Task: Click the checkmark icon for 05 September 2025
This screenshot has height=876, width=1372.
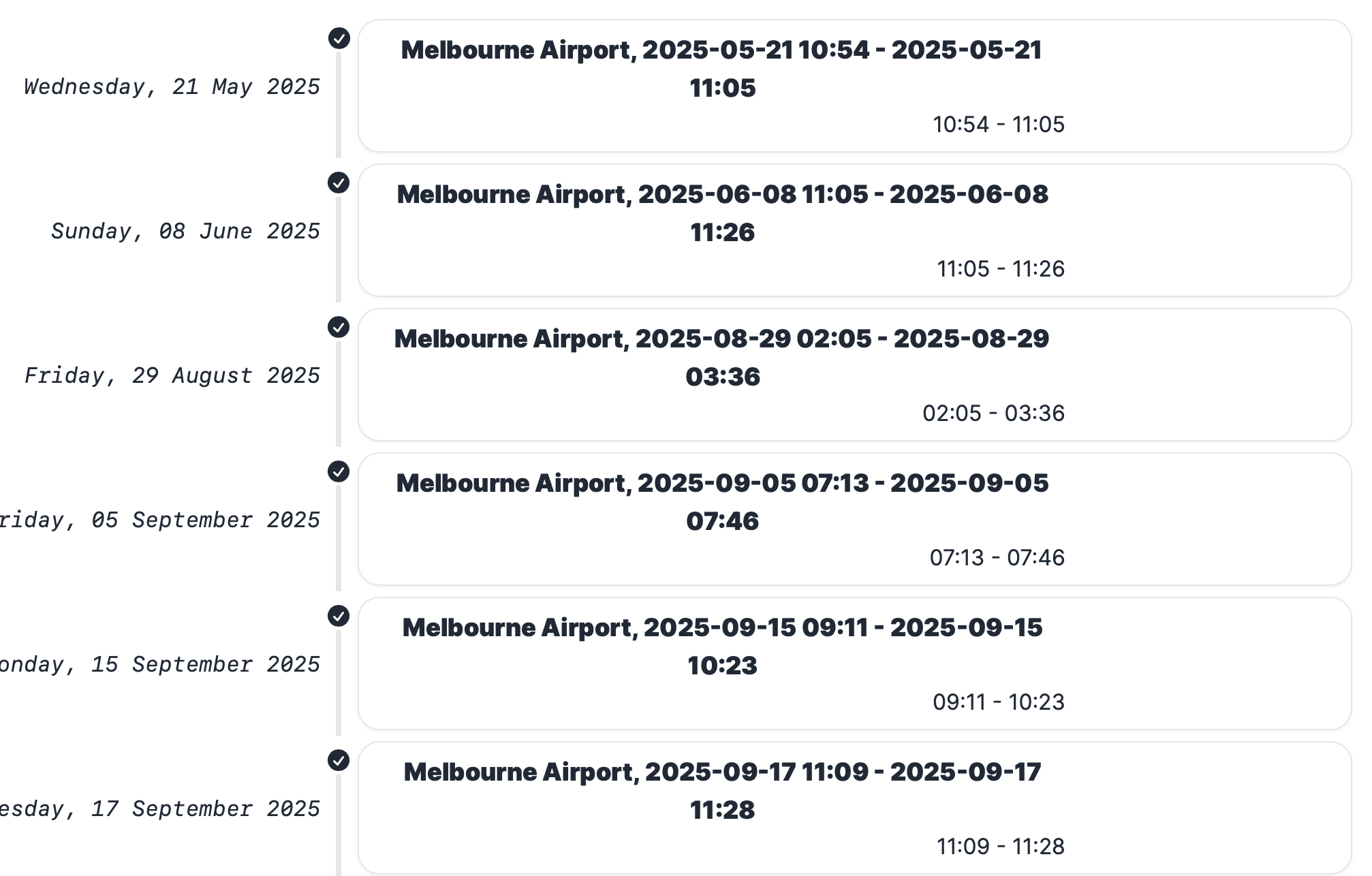Action: [339, 471]
